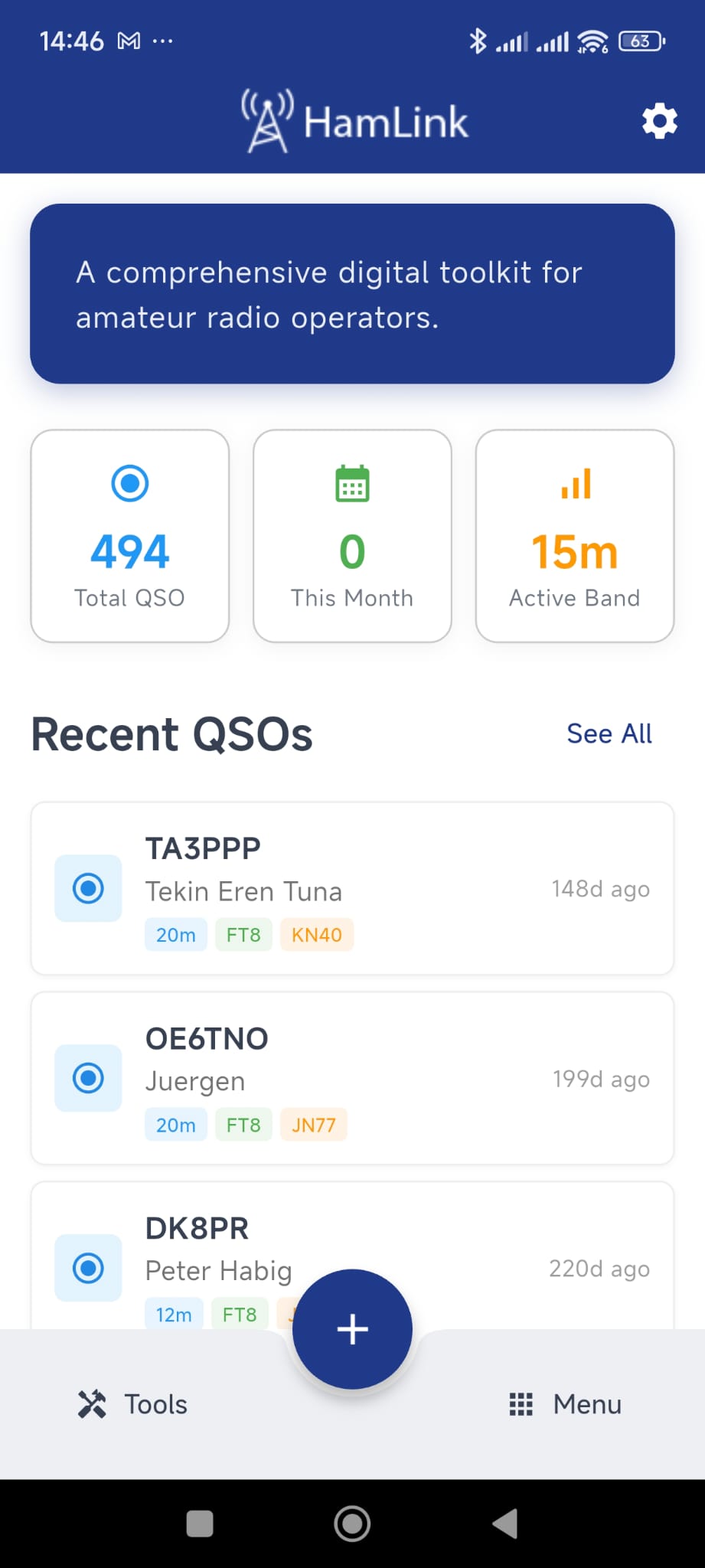Viewport: 705px width, 1568px height.
Task: Tap the Gmail notification icon
Action: tap(129, 41)
